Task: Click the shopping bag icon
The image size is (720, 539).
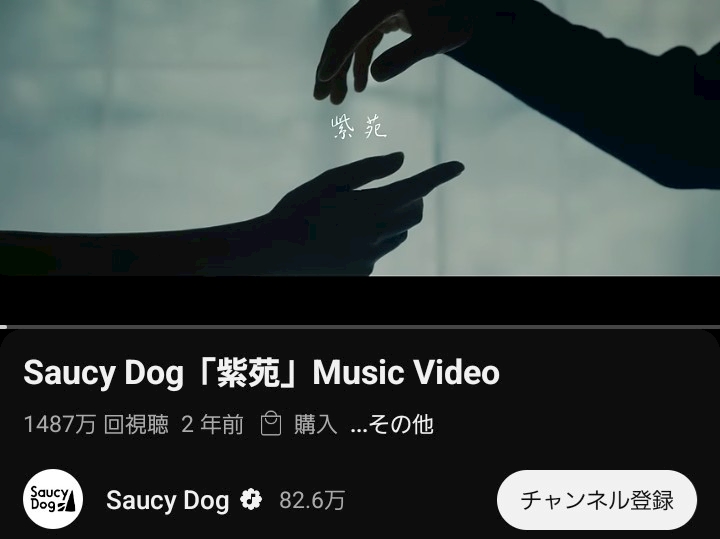Action: [x=271, y=423]
